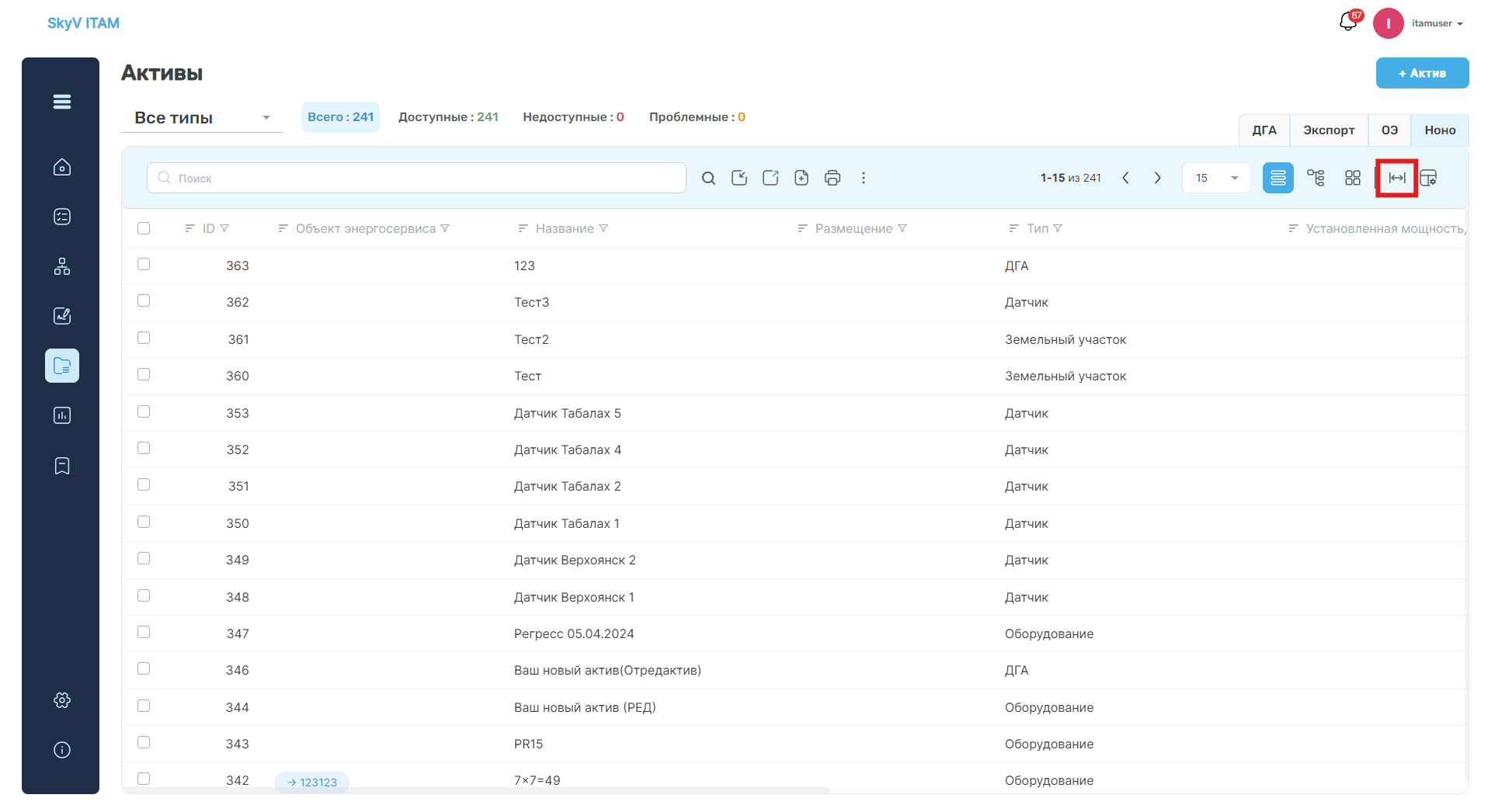Click the fit column width icon

[1396, 178]
